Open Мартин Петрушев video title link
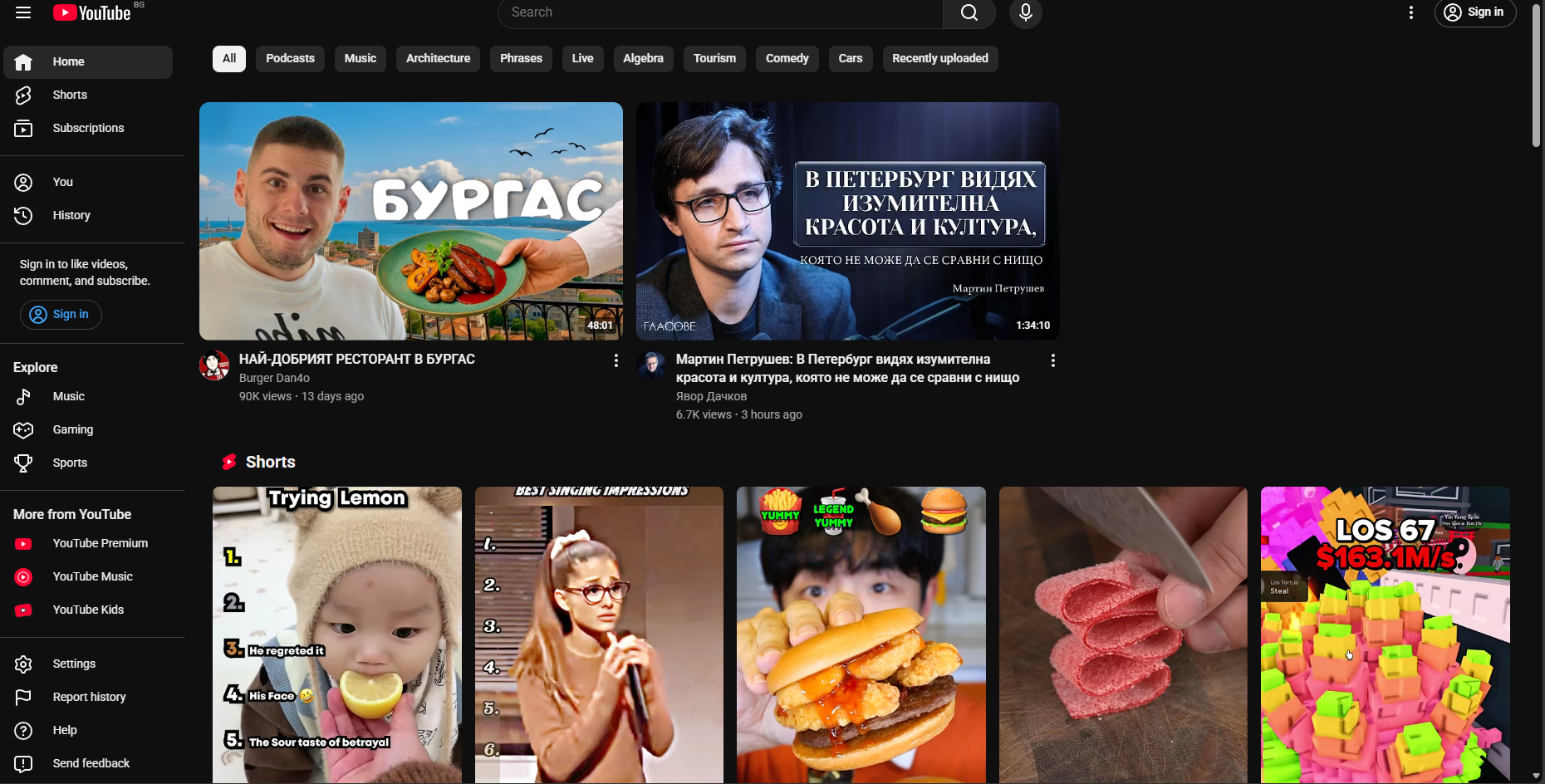Image resolution: width=1545 pixels, height=784 pixels. tap(848, 369)
